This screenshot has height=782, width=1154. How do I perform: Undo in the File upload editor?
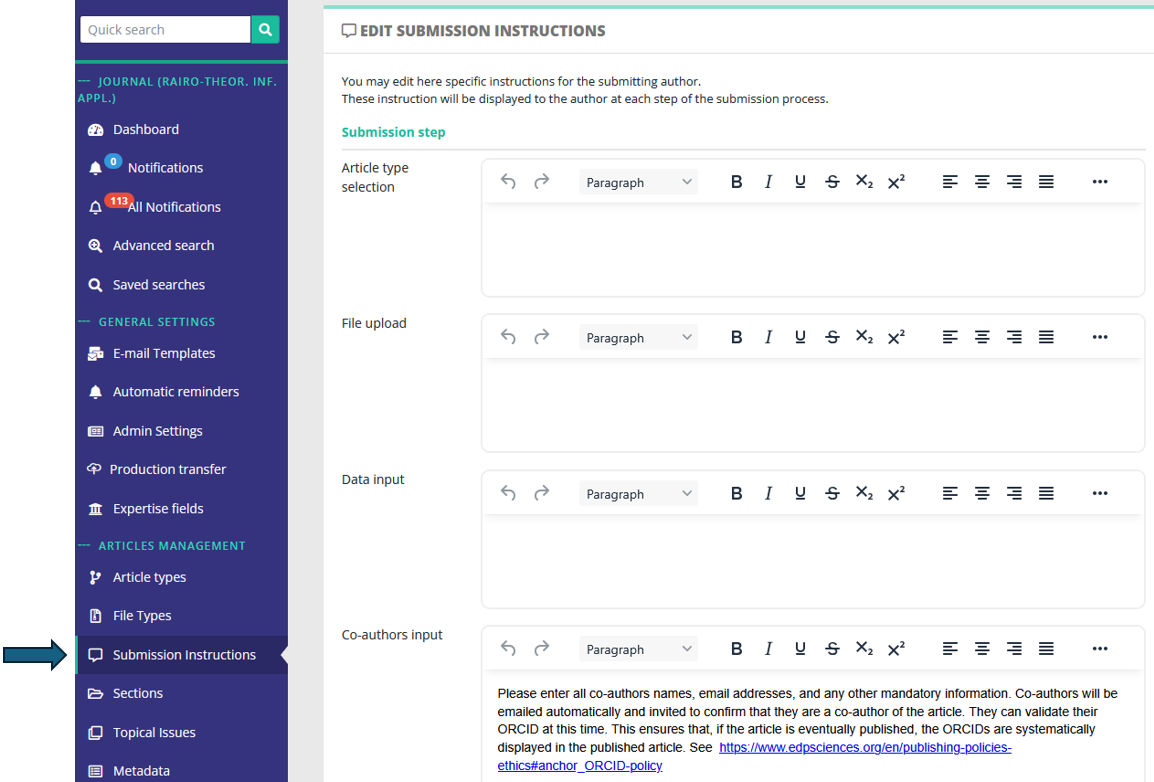click(508, 337)
